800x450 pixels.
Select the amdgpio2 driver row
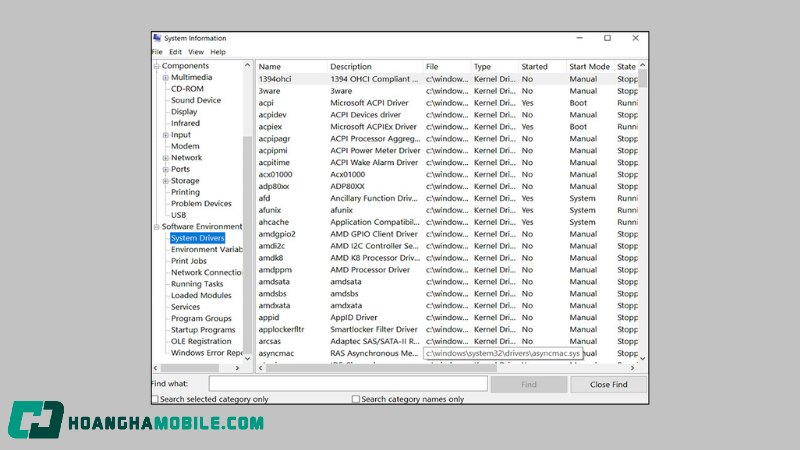[x=447, y=234]
